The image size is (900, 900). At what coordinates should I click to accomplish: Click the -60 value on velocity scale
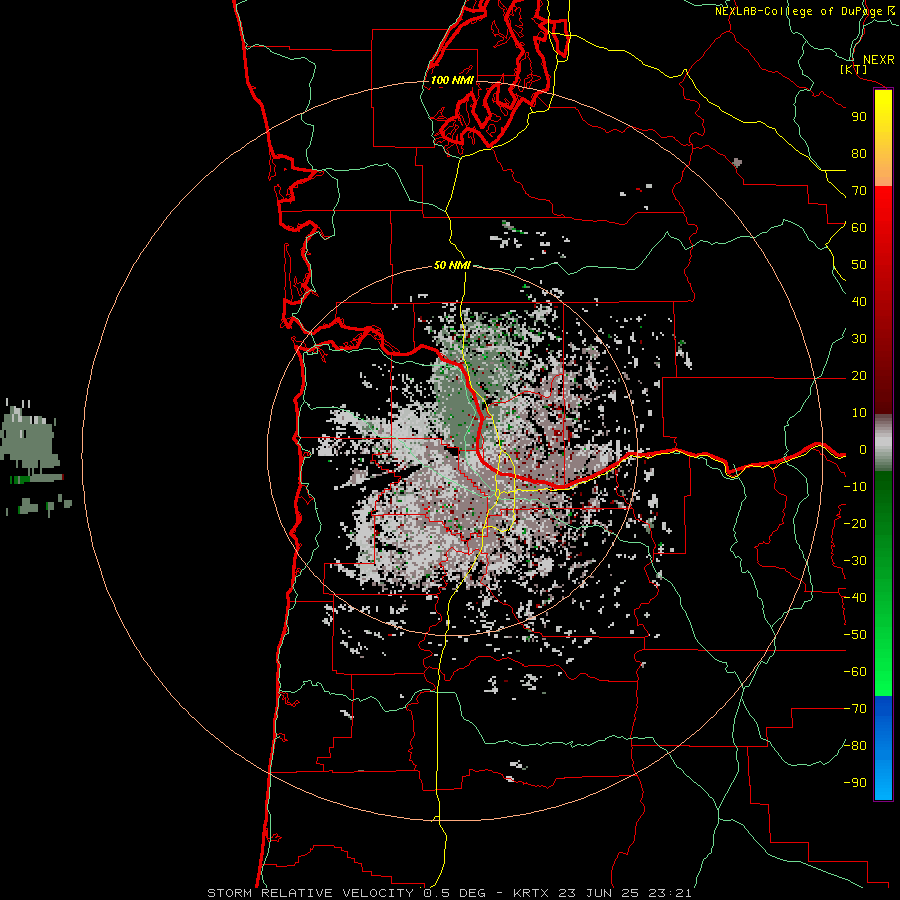(x=855, y=672)
